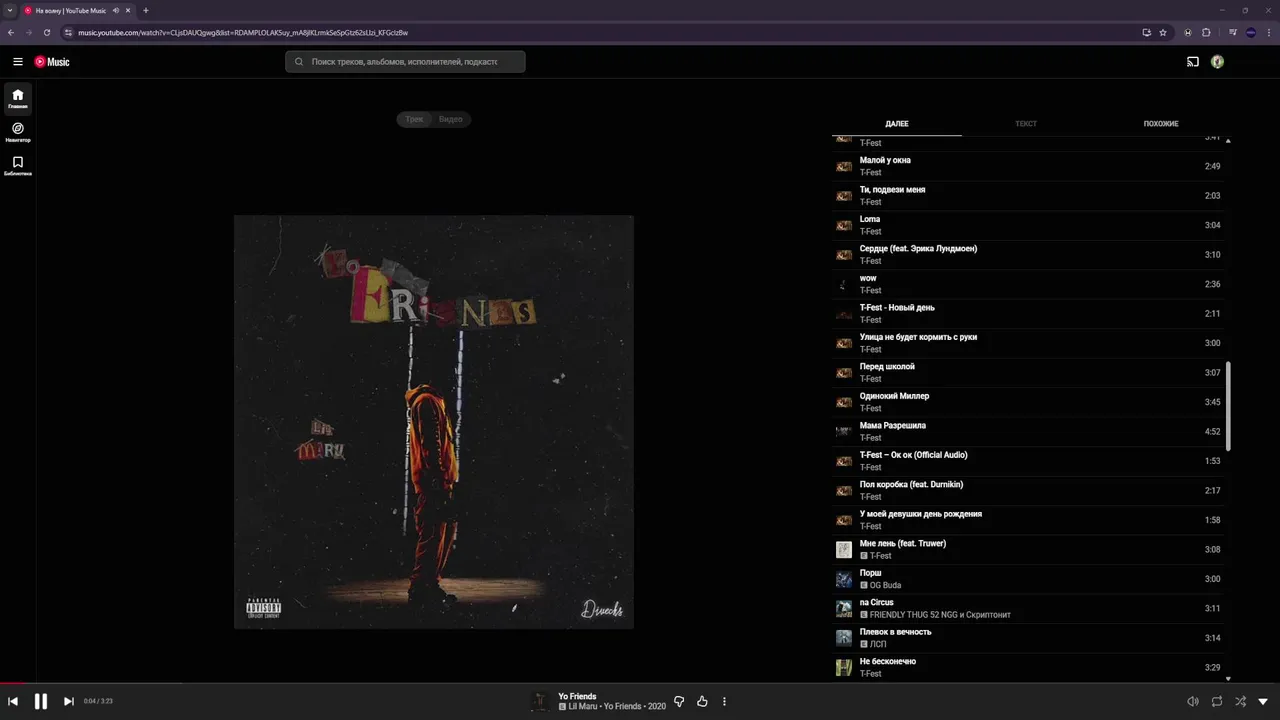The image size is (1280, 720).
Task: Click the volume speaker icon
Action: (x=1192, y=701)
